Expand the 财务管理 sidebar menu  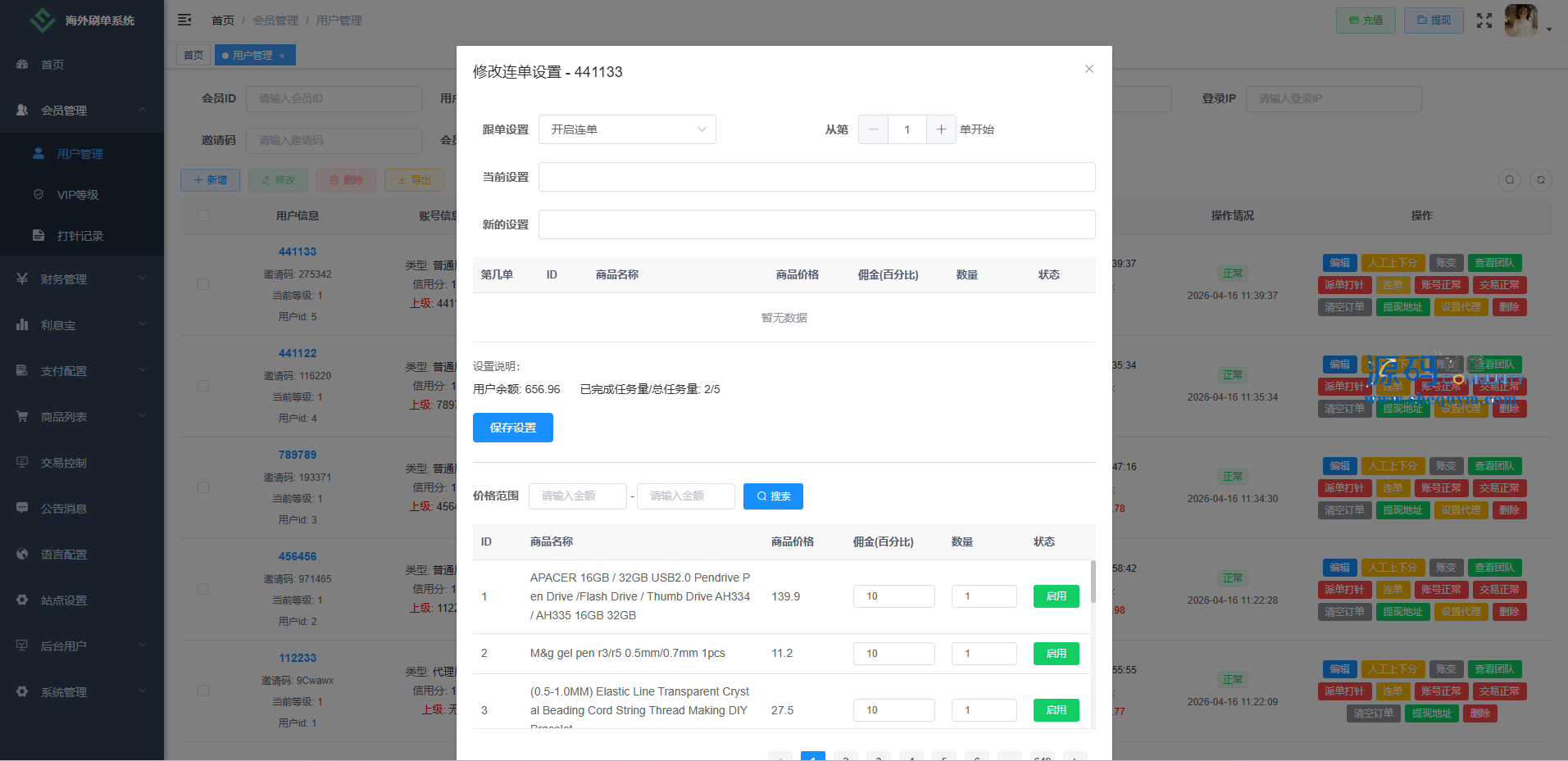[x=82, y=279]
